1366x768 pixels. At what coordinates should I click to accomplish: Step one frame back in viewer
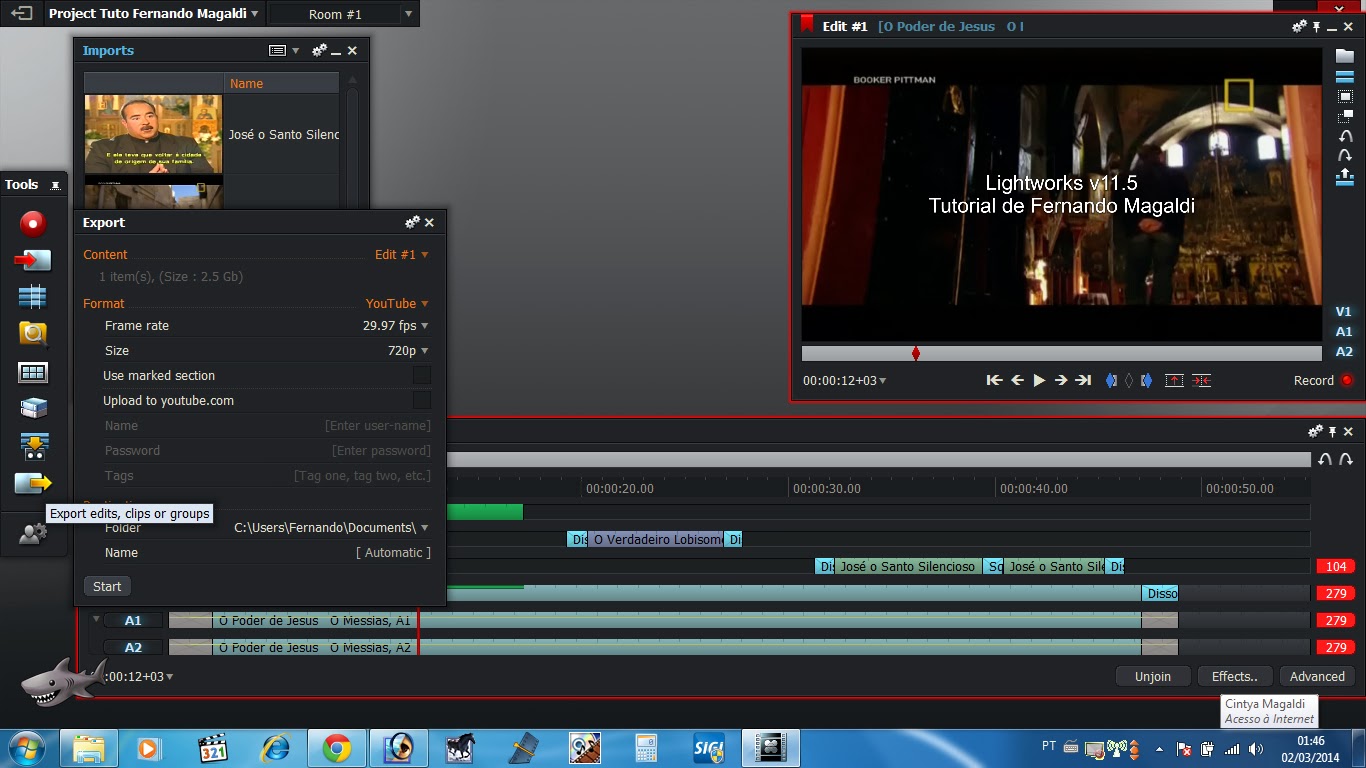coord(1017,380)
